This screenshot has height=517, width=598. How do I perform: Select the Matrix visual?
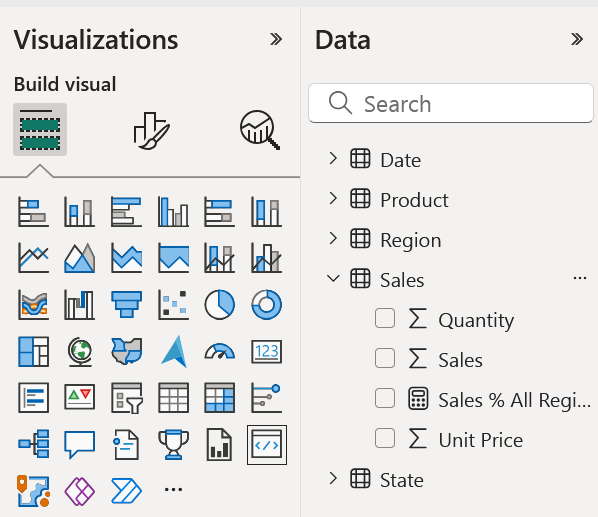point(220,398)
